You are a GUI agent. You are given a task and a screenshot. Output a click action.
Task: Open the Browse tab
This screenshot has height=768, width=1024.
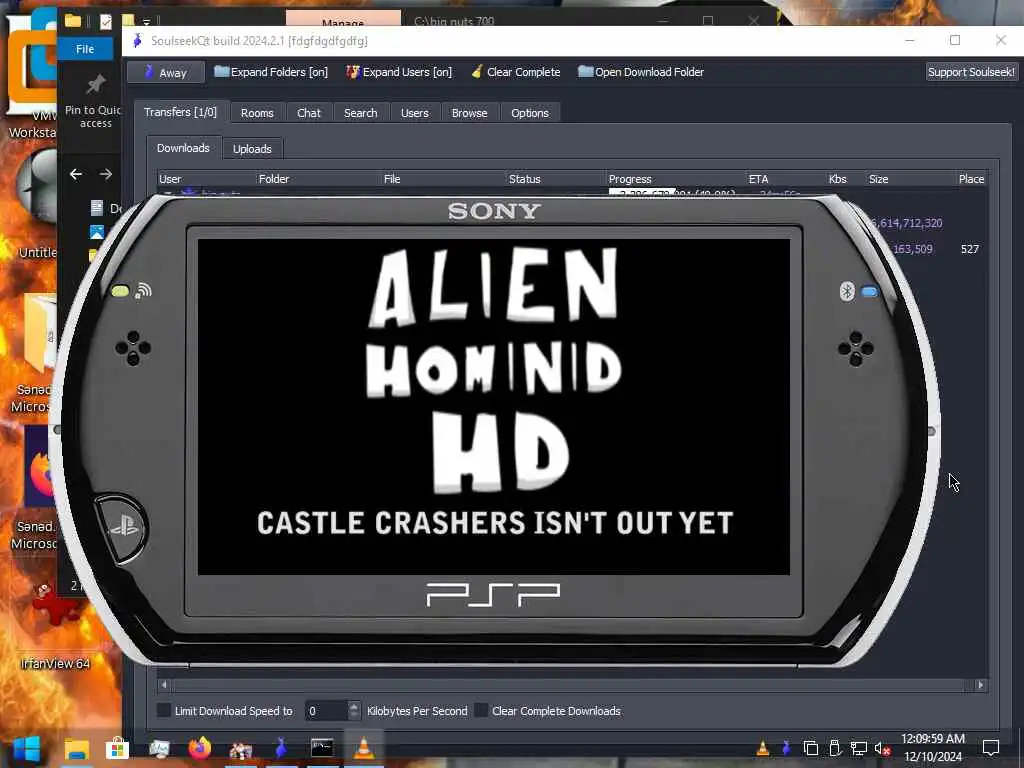(x=470, y=113)
